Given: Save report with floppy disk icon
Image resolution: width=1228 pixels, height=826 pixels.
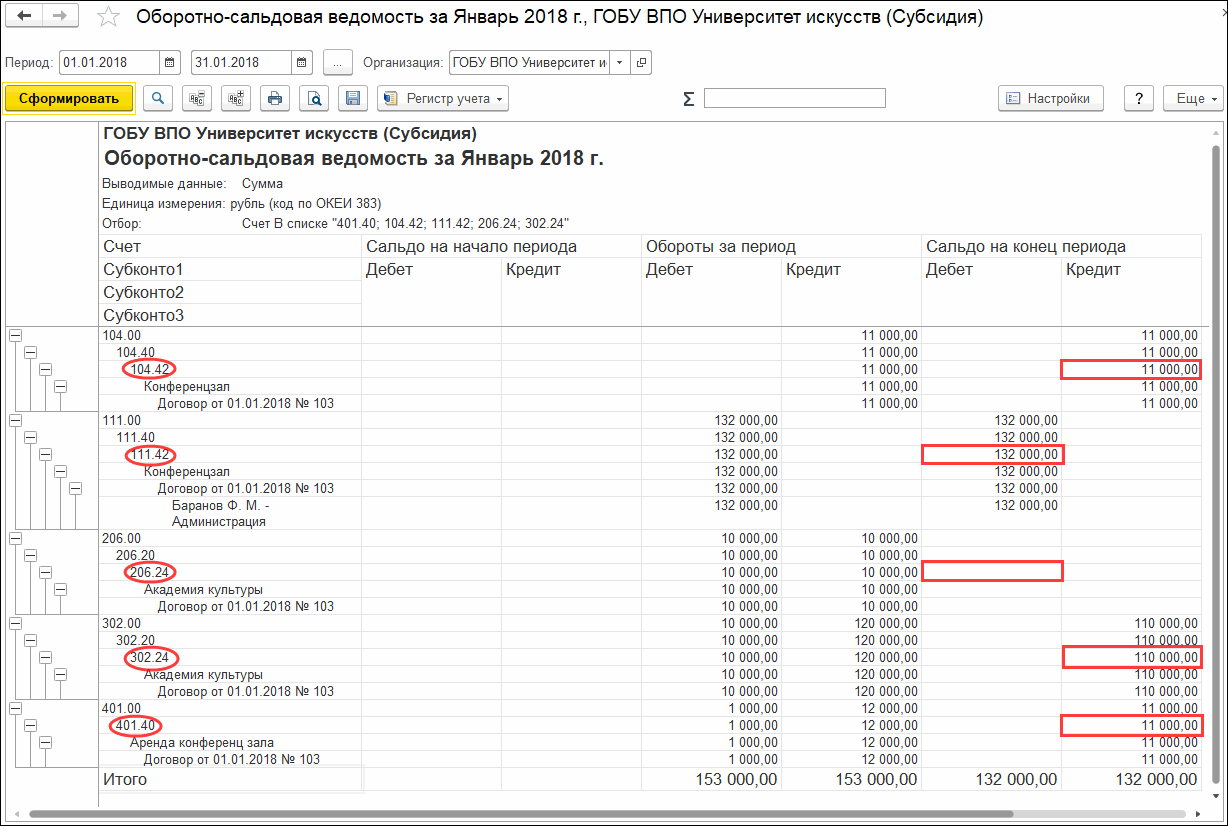Looking at the screenshot, I should point(353,98).
